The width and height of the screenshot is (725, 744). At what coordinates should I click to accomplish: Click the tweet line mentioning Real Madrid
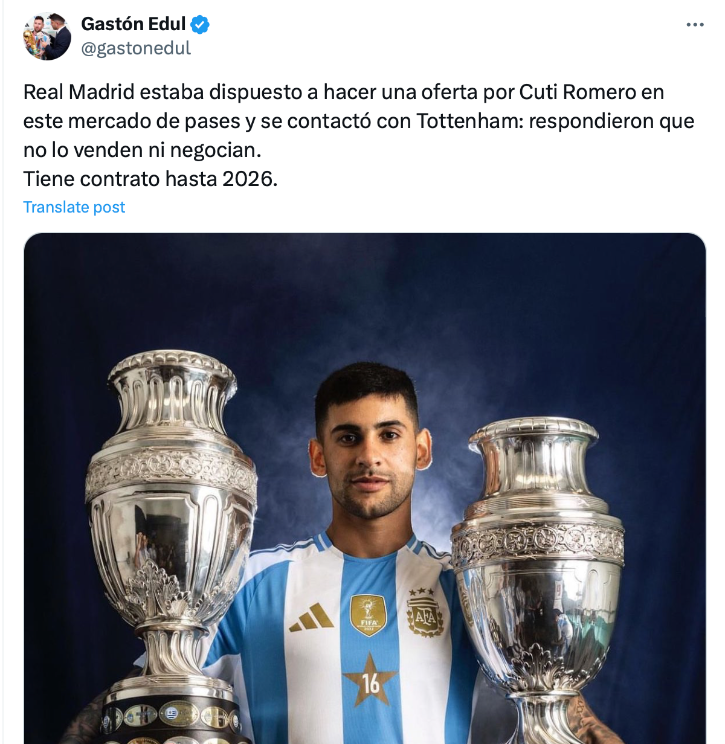(344, 92)
